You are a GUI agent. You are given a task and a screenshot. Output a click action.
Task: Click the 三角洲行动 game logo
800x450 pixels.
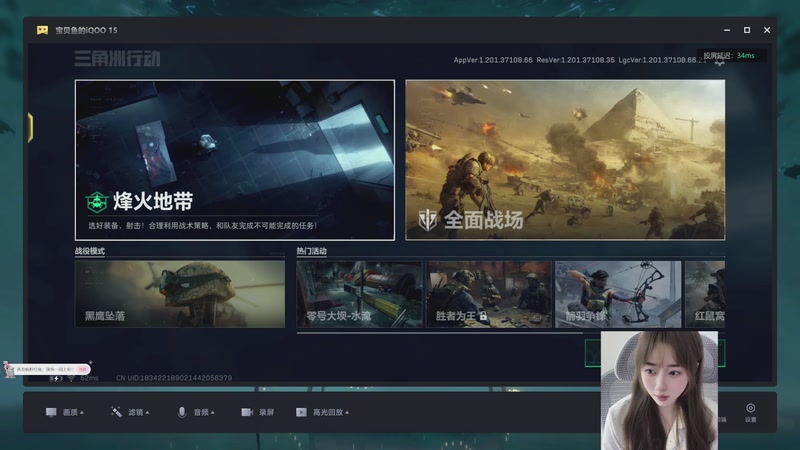(117, 59)
